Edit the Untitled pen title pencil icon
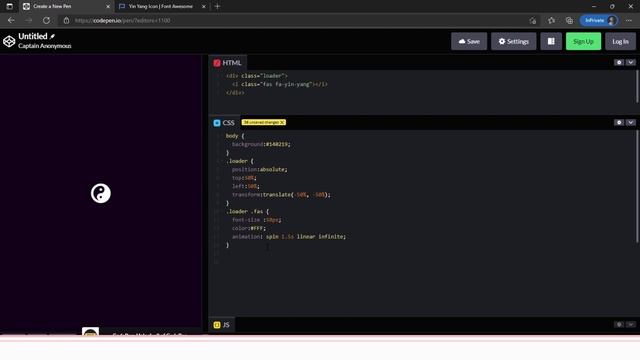 click(53, 36)
